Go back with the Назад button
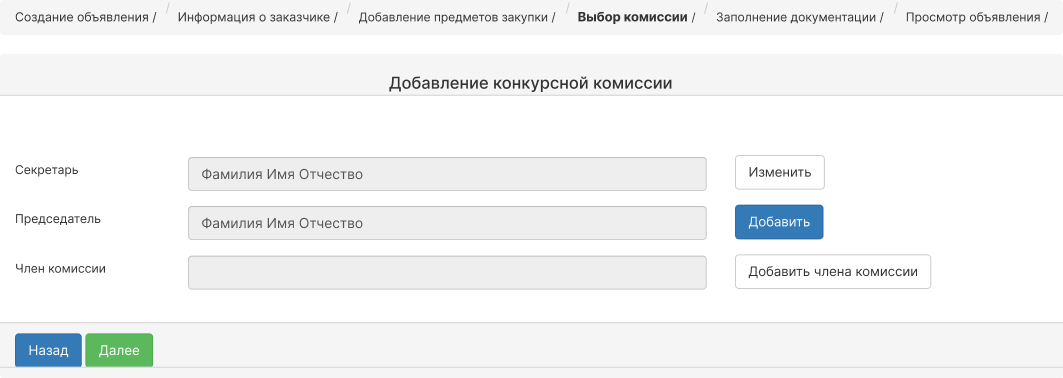 point(48,351)
